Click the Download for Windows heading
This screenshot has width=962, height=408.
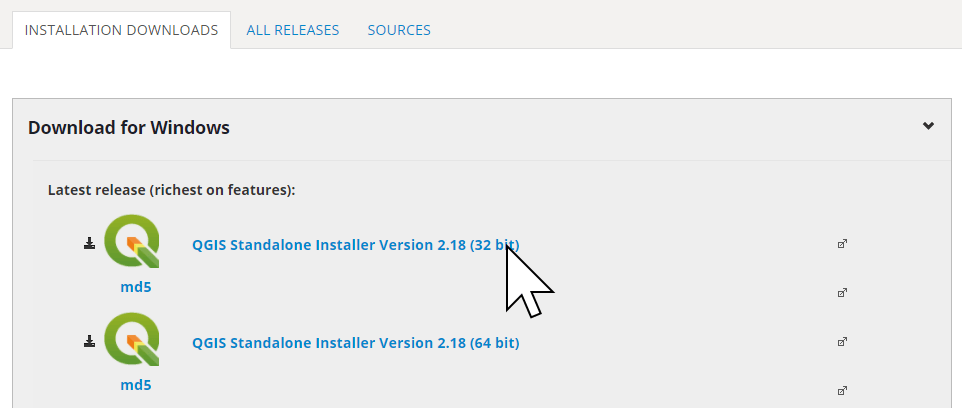pos(129,128)
